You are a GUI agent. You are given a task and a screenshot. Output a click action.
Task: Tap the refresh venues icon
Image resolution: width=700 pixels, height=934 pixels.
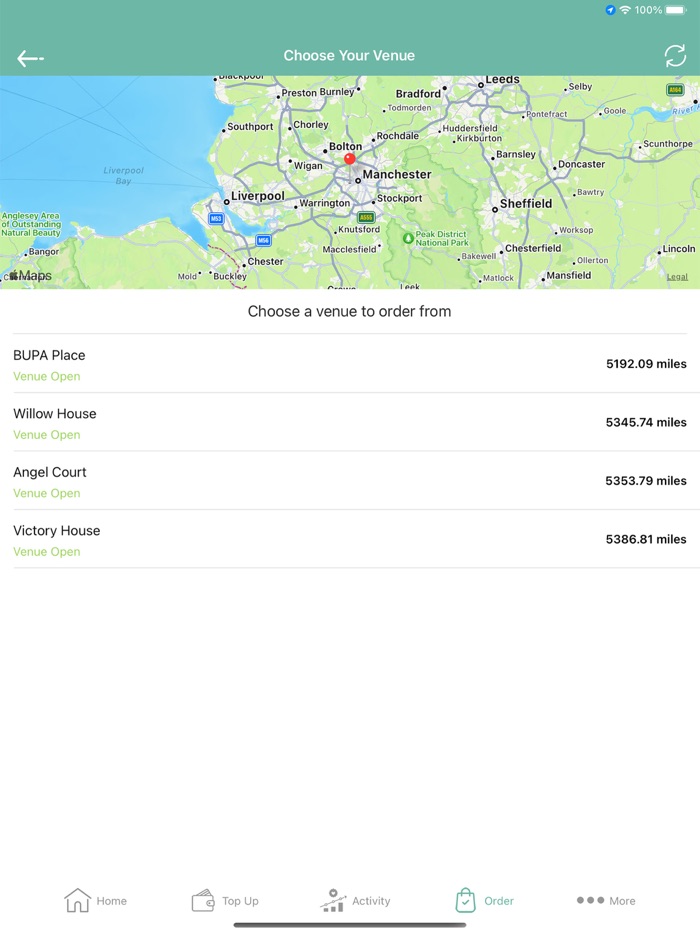pyautogui.click(x=675, y=56)
